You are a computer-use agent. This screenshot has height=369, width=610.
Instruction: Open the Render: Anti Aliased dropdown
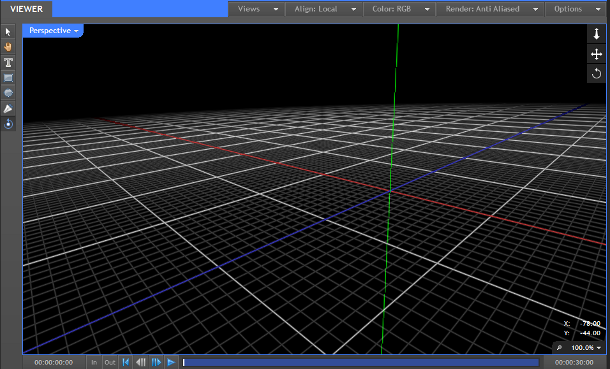click(x=491, y=9)
